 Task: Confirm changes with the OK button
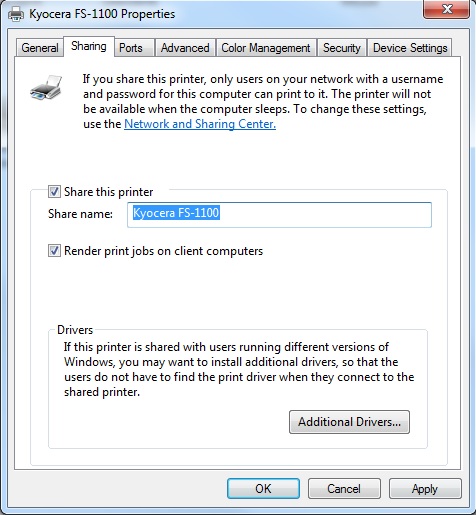tap(263, 489)
